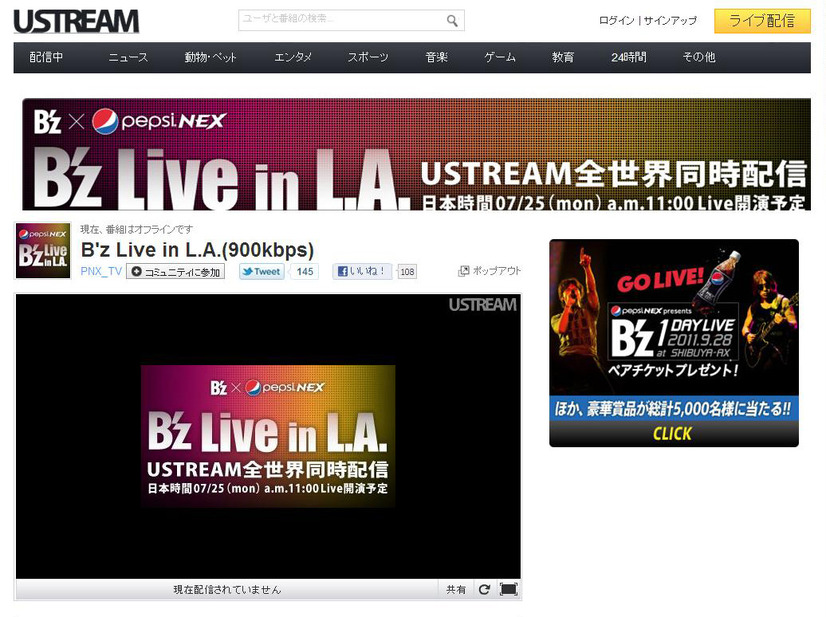The height and width of the screenshot is (617, 826).
Task: Select the 動物・ペット navigation item
Action: 210,57
